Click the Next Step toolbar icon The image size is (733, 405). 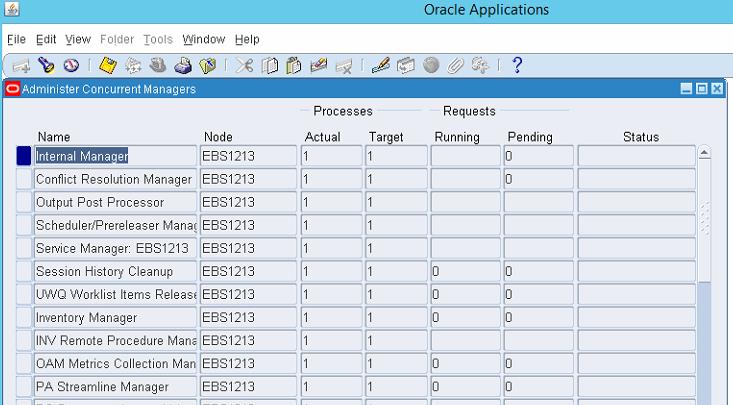coord(133,65)
